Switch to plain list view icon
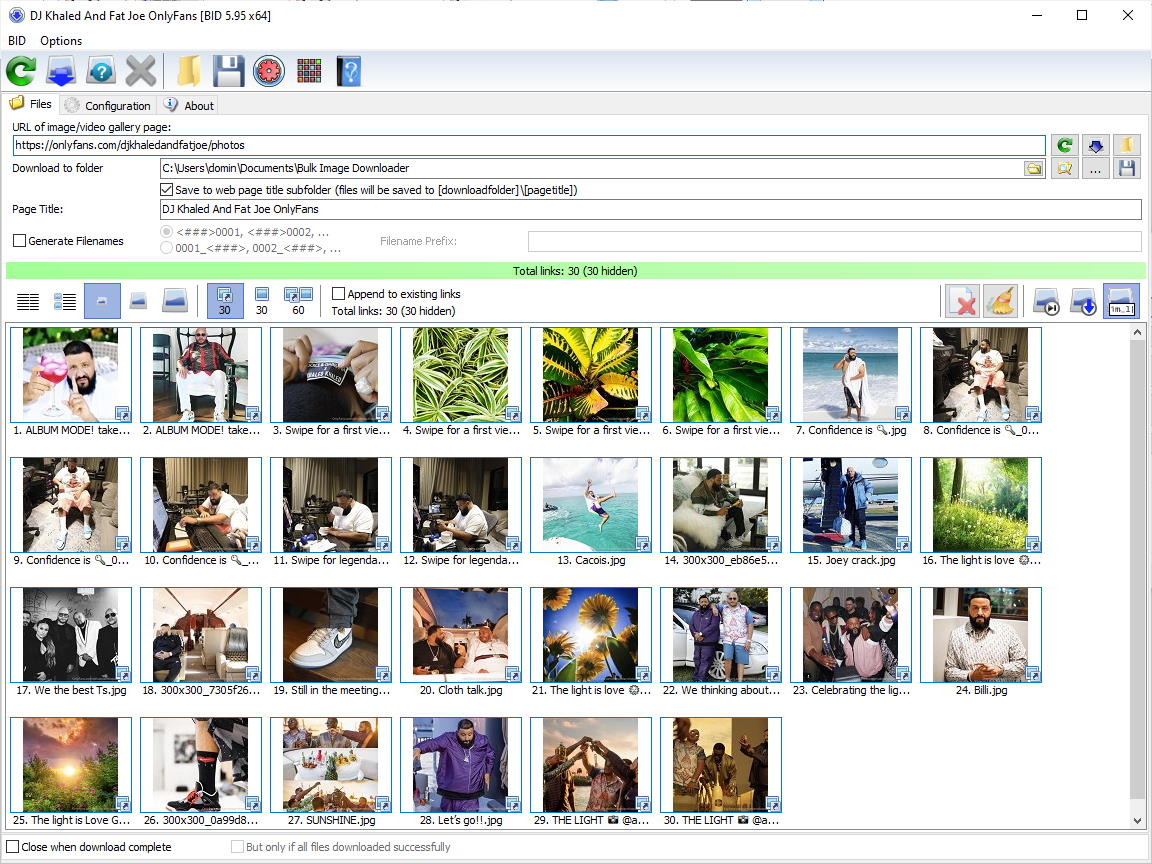 tap(28, 301)
